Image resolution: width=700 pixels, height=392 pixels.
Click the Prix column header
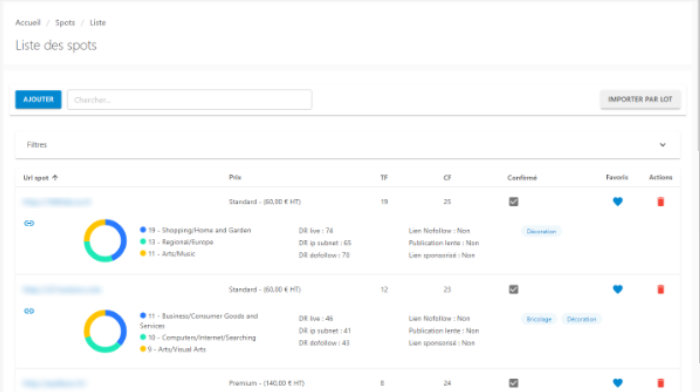(x=235, y=177)
